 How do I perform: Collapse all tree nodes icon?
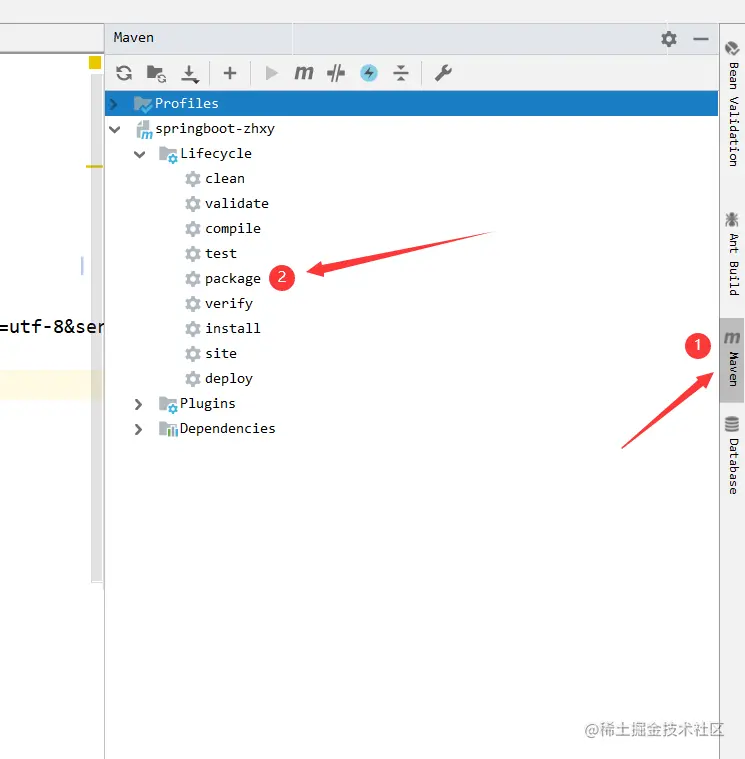coord(401,73)
